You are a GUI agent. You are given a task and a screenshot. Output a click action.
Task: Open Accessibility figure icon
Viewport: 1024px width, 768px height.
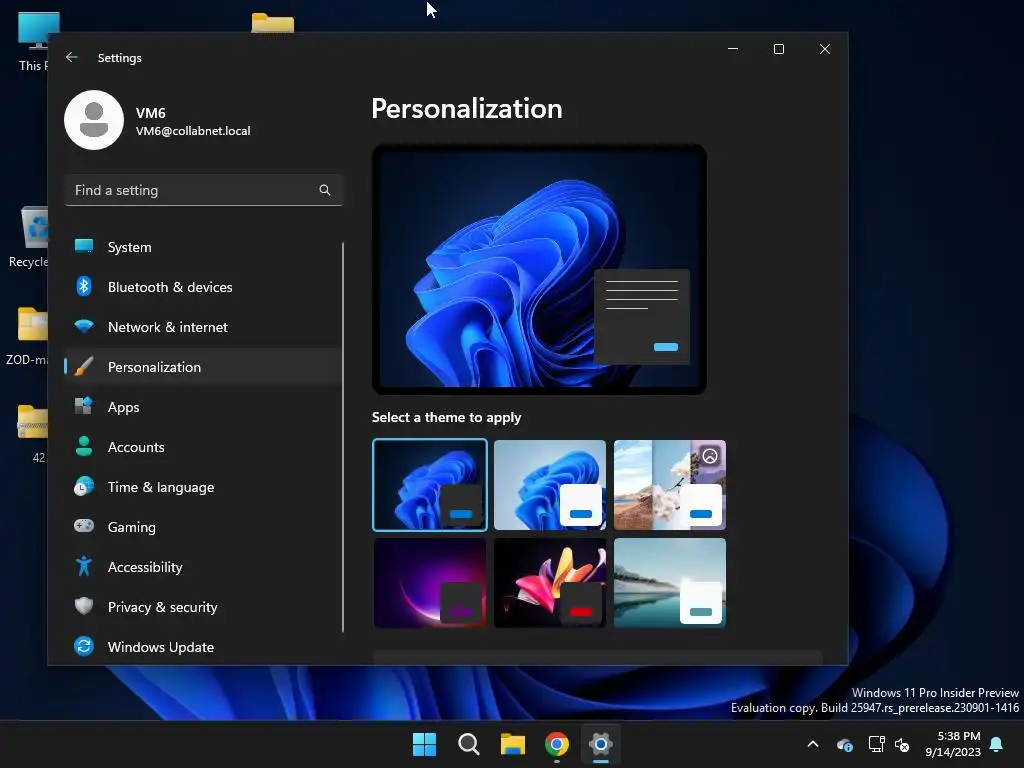84,566
